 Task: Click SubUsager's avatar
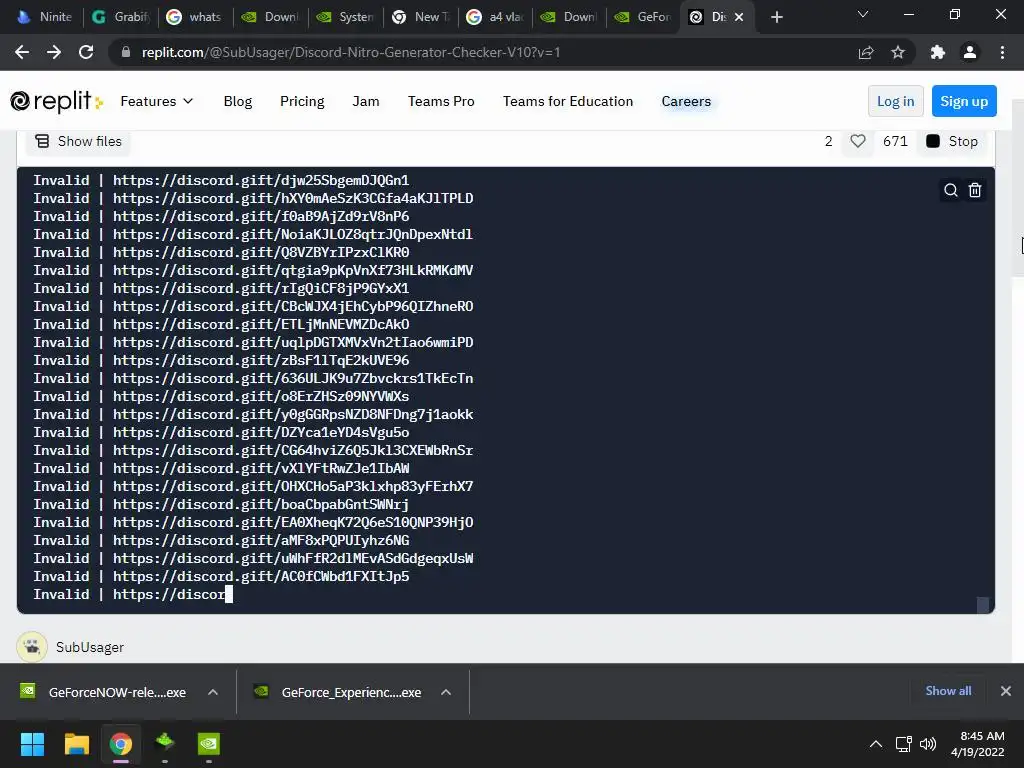point(32,647)
